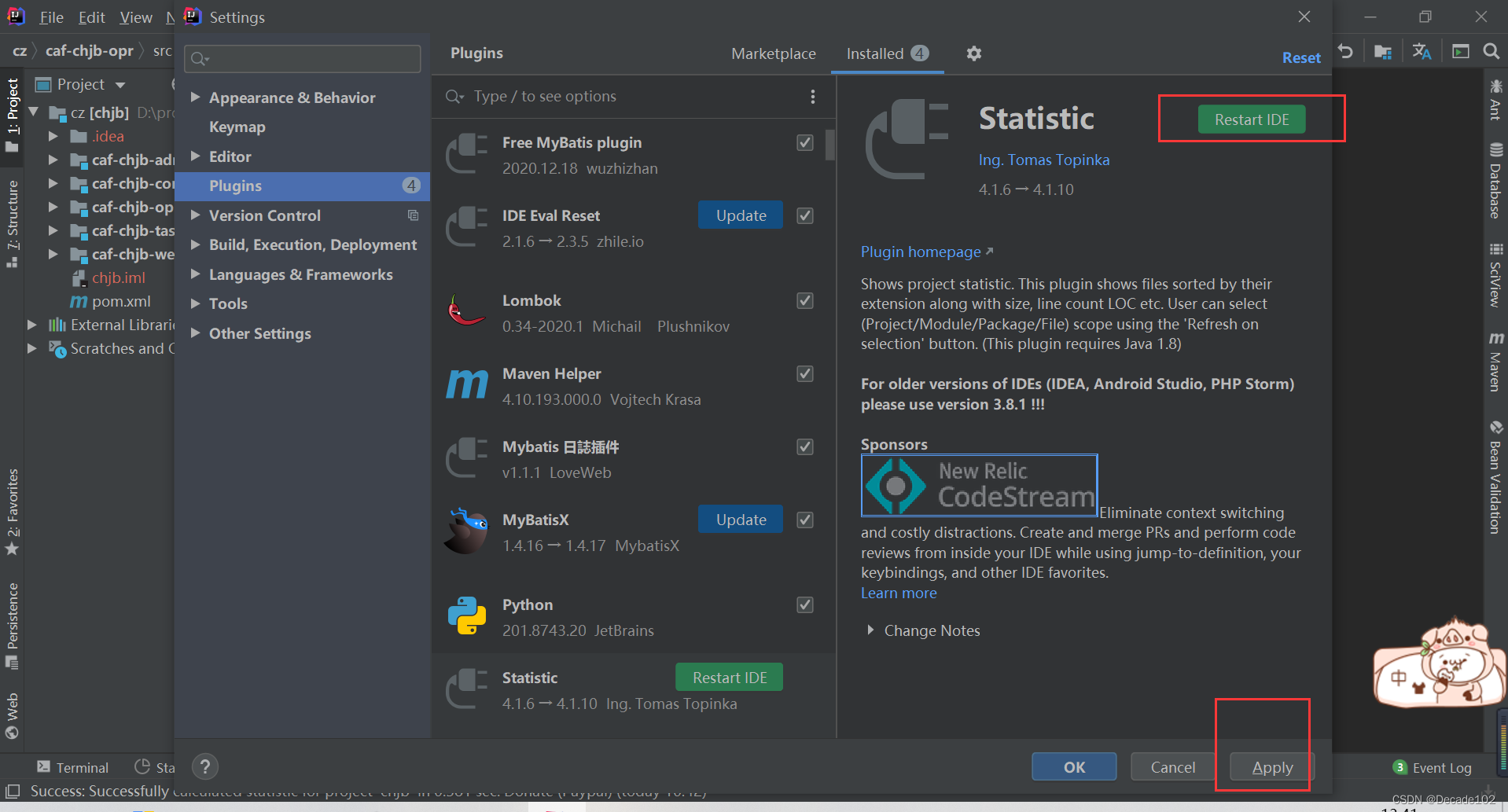Click the OK button
The width and height of the screenshot is (1508, 812).
(x=1074, y=767)
